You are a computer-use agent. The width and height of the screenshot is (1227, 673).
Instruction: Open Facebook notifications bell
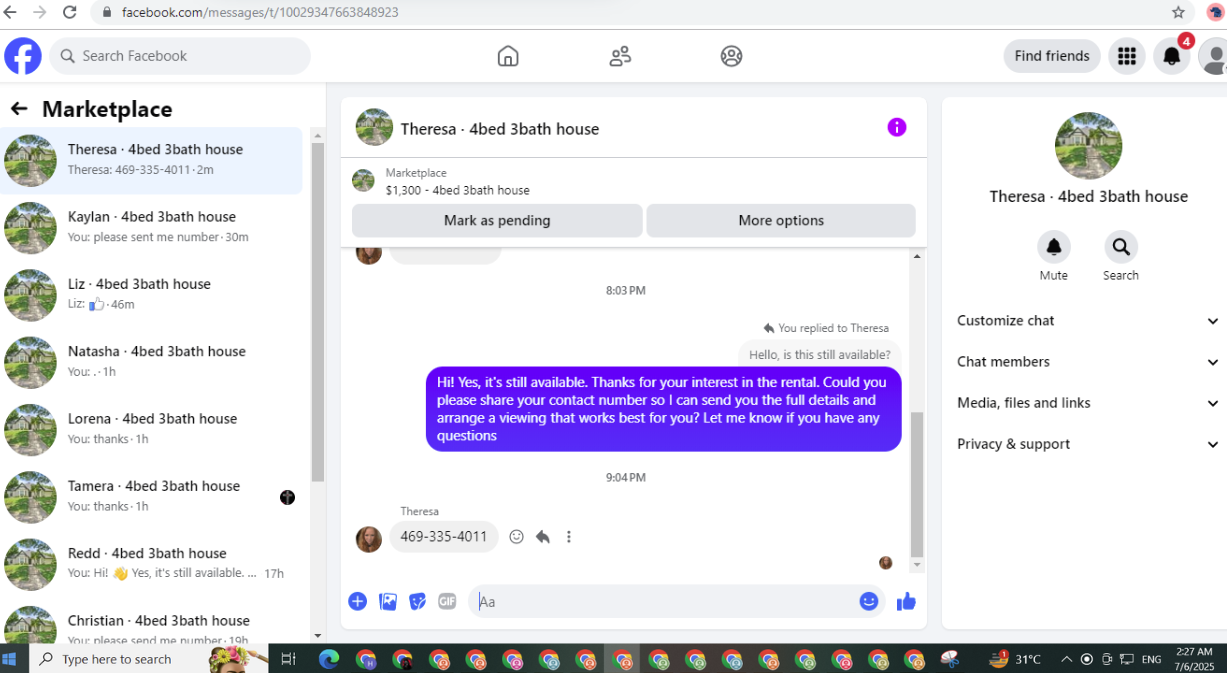click(x=1172, y=56)
